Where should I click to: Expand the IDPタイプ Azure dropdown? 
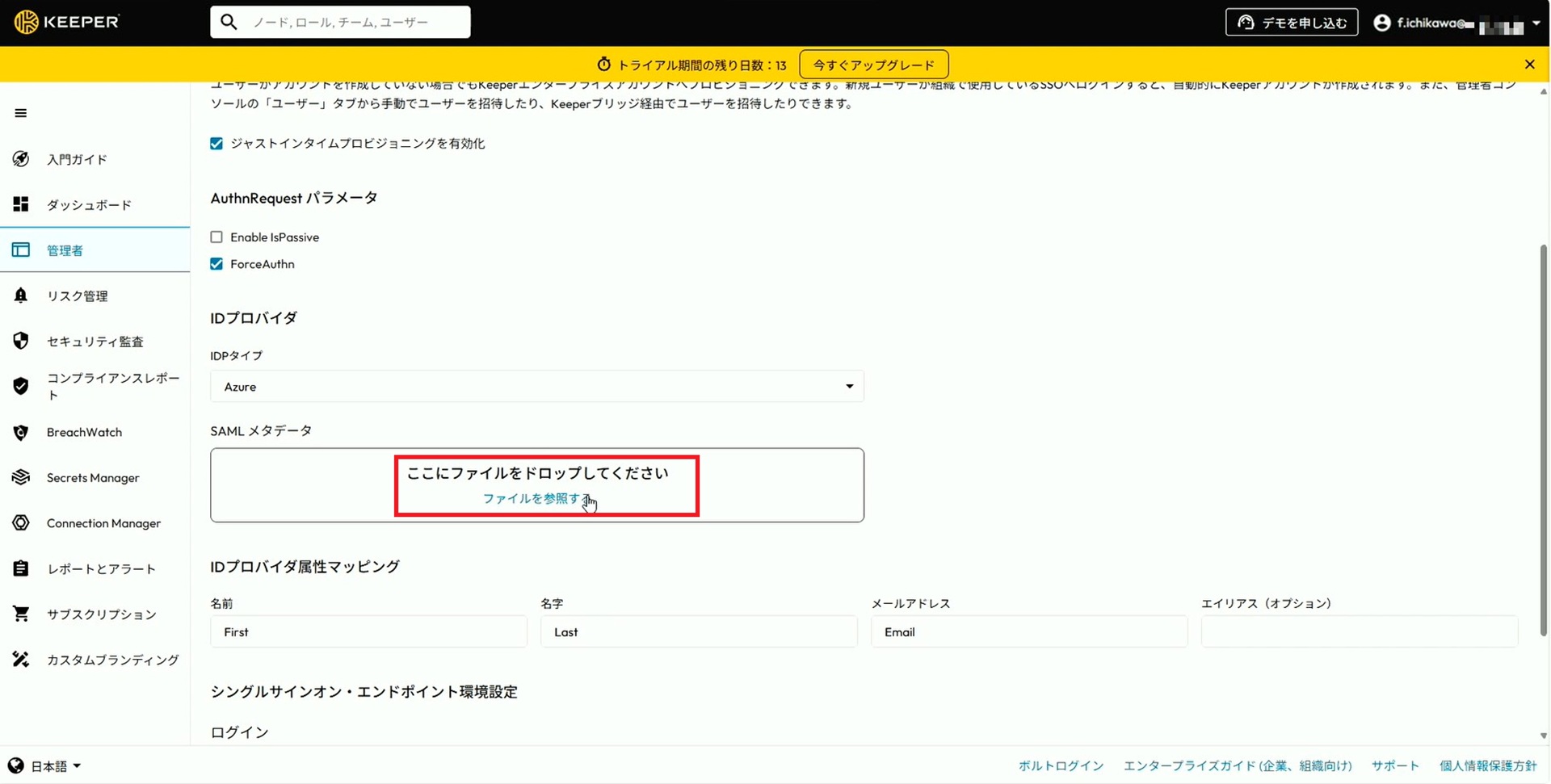tap(536, 387)
